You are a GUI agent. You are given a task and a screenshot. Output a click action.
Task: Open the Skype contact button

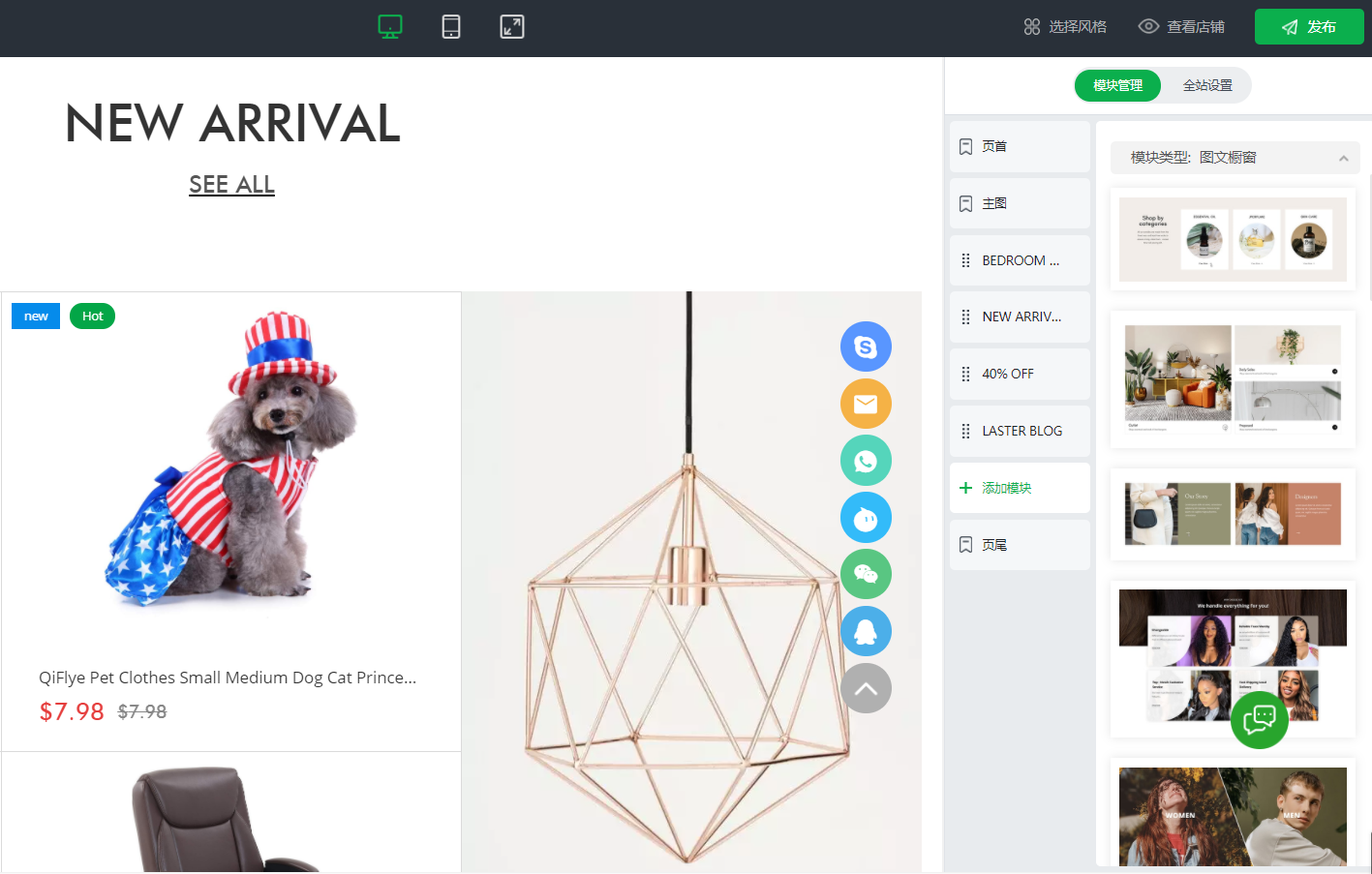point(866,347)
